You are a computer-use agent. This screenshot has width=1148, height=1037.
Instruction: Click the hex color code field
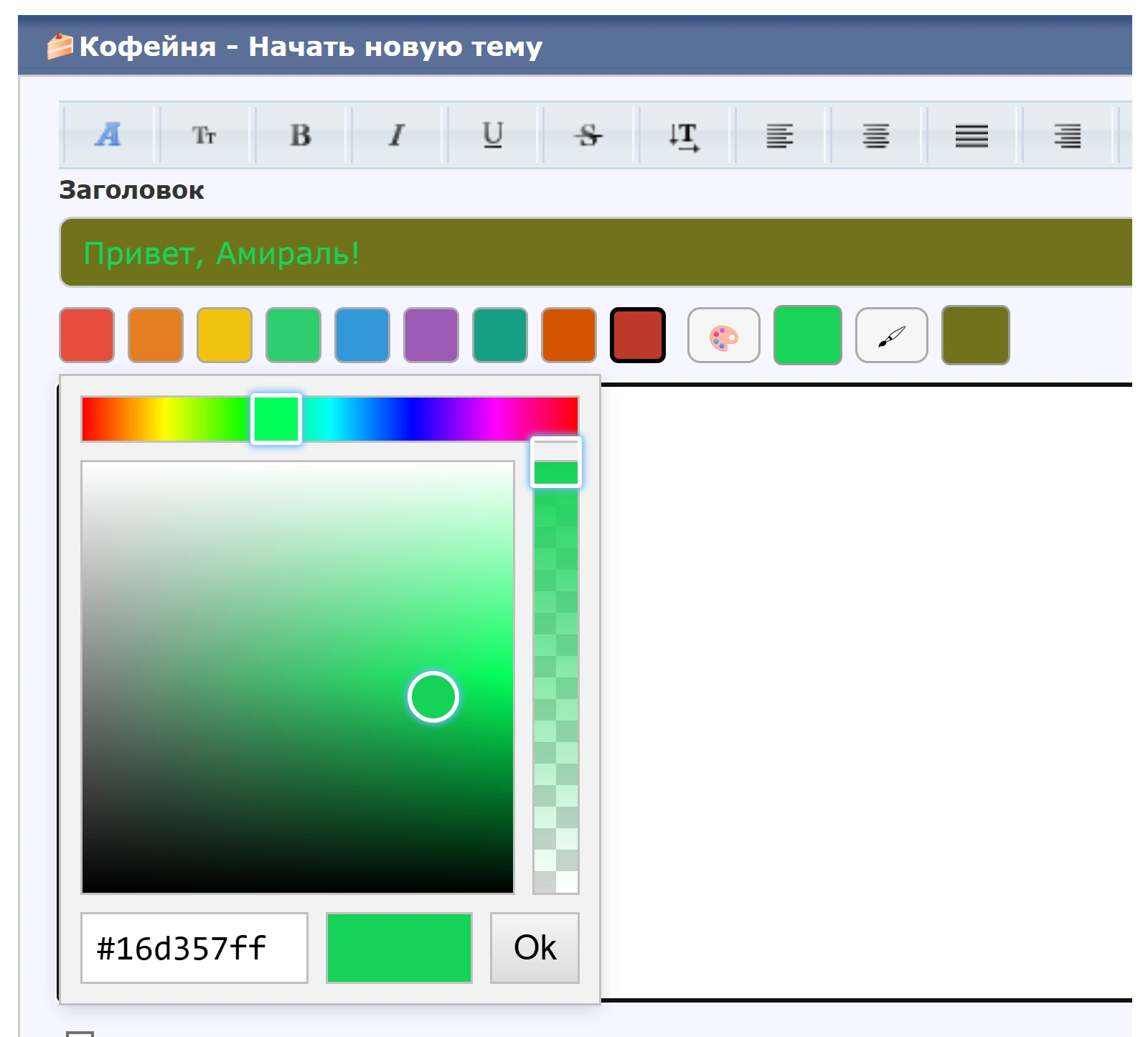[194, 948]
